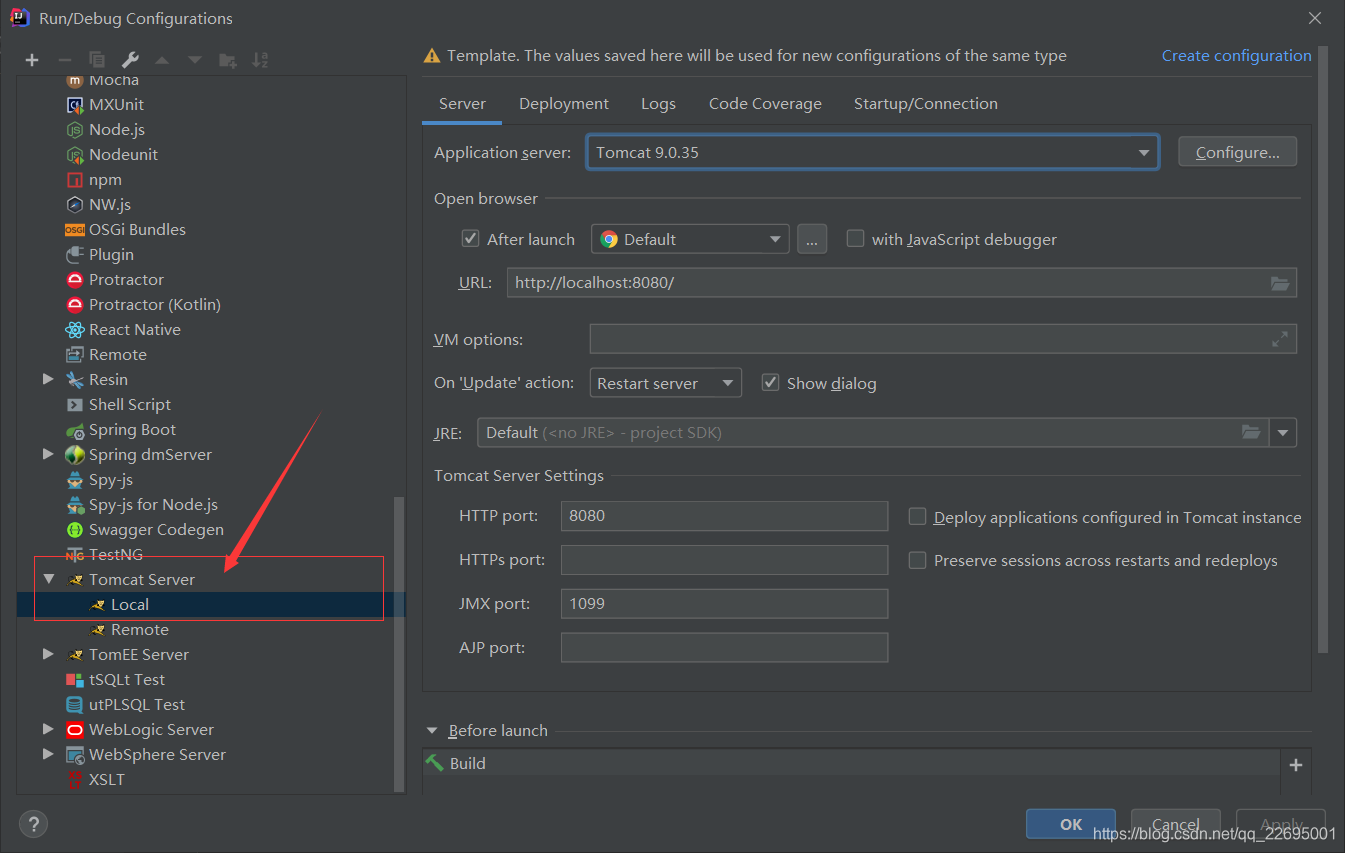Click the Create New Folder icon
Image resolution: width=1345 pixels, height=853 pixels.
(228, 60)
